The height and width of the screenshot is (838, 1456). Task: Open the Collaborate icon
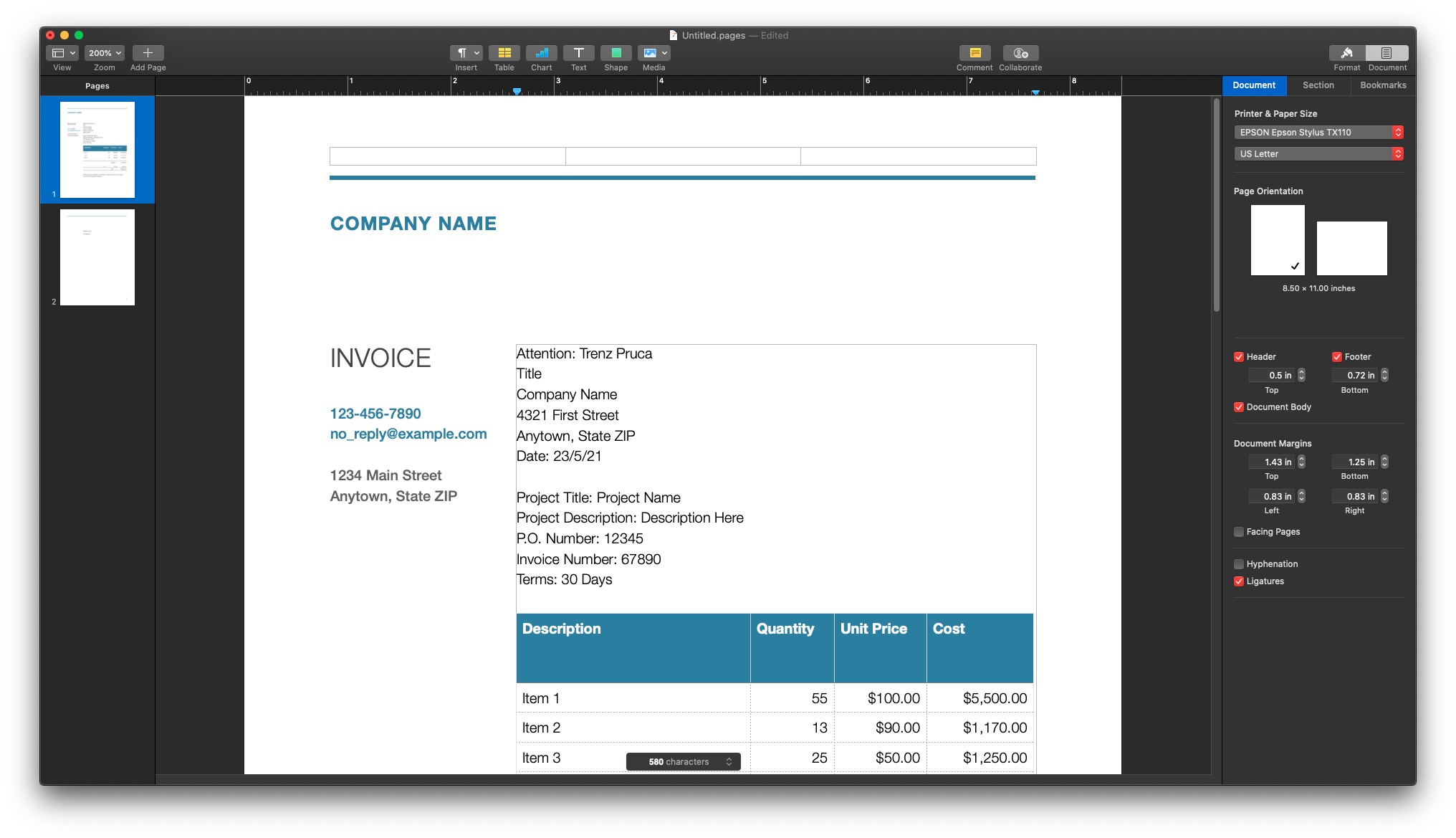click(x=1020, y=53)
